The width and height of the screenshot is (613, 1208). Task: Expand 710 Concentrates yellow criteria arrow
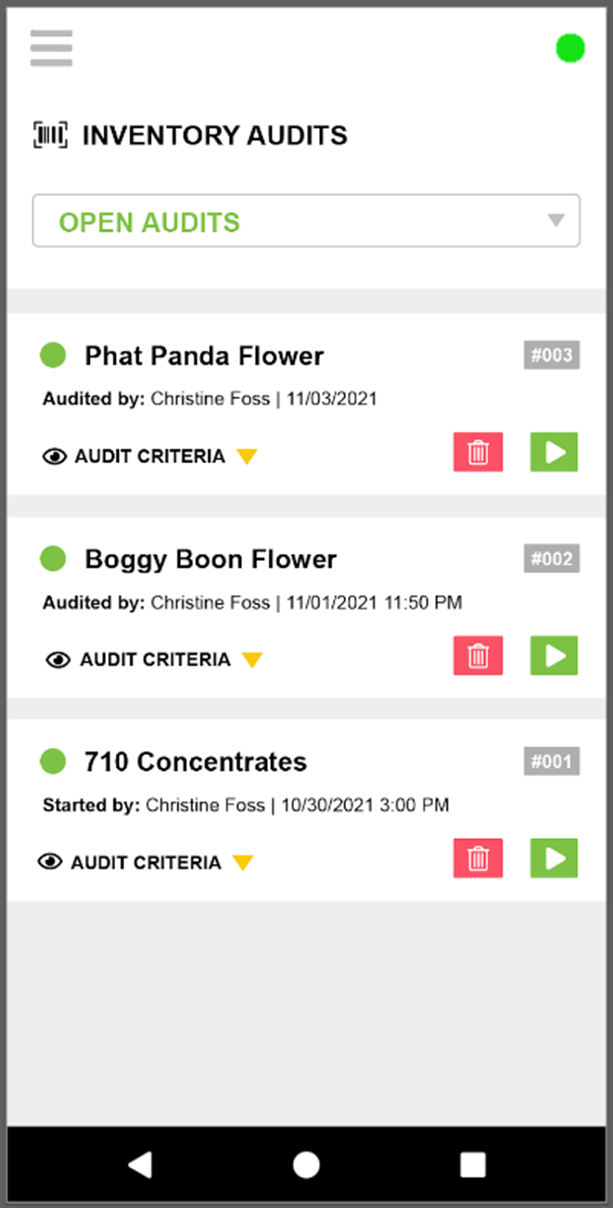[x=243, y=863]
